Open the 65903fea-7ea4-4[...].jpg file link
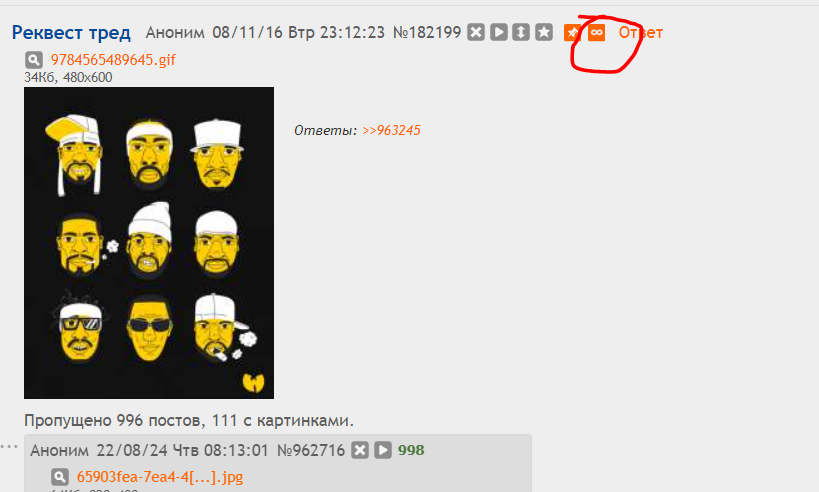 [x=160, y=477]
